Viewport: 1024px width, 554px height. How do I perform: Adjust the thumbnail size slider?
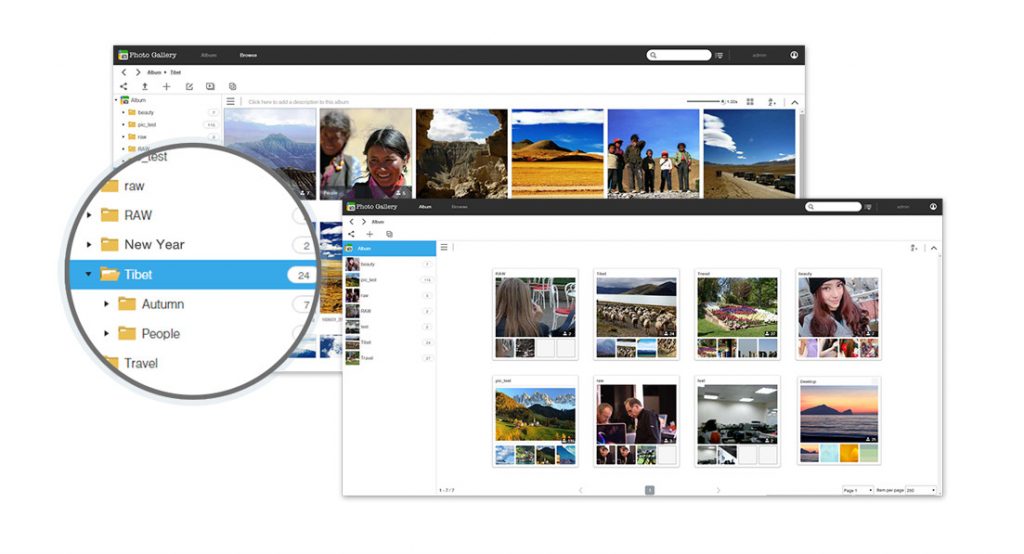[x=704, y=102]
